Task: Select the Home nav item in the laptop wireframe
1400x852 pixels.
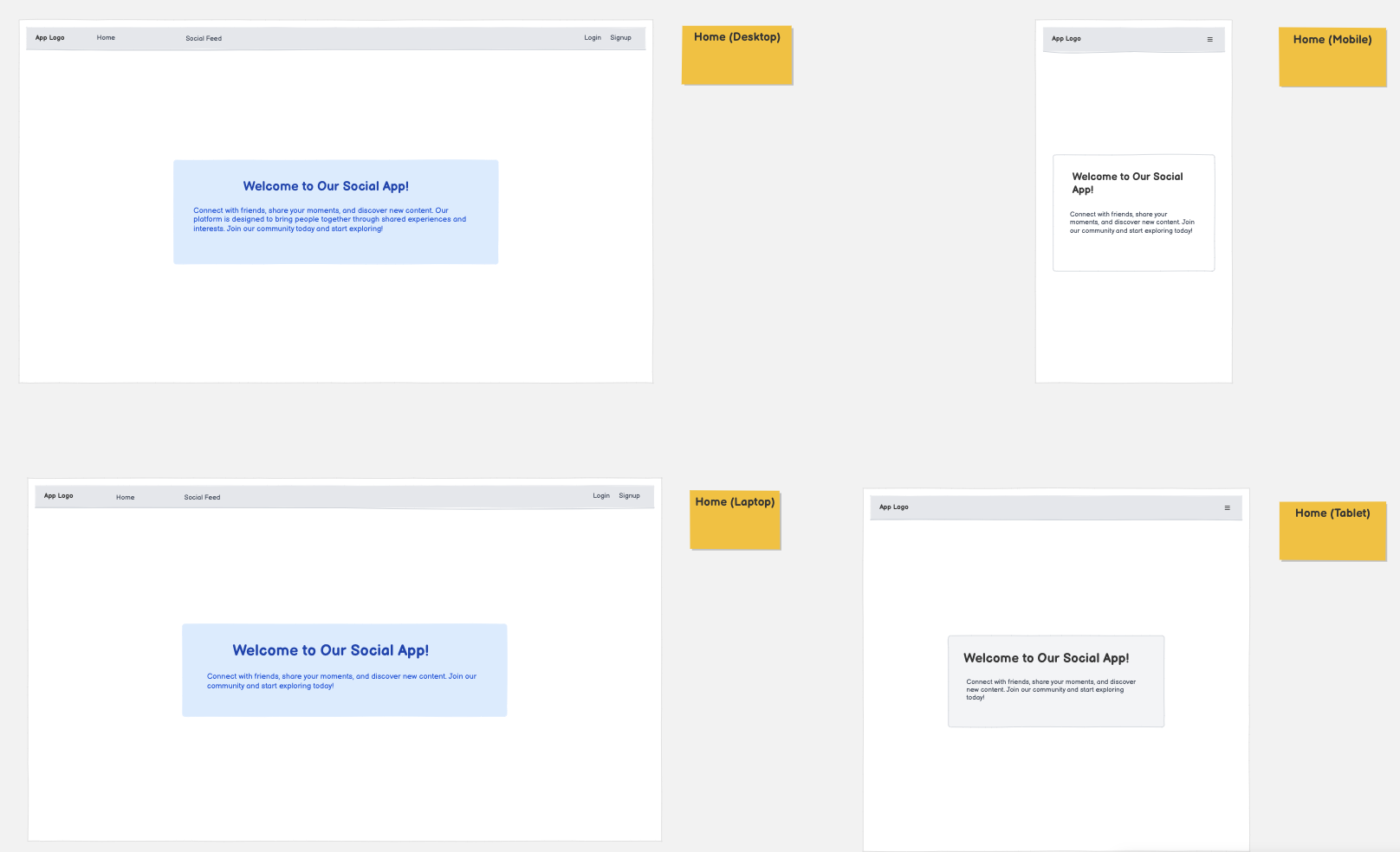Action: point(125,497)
